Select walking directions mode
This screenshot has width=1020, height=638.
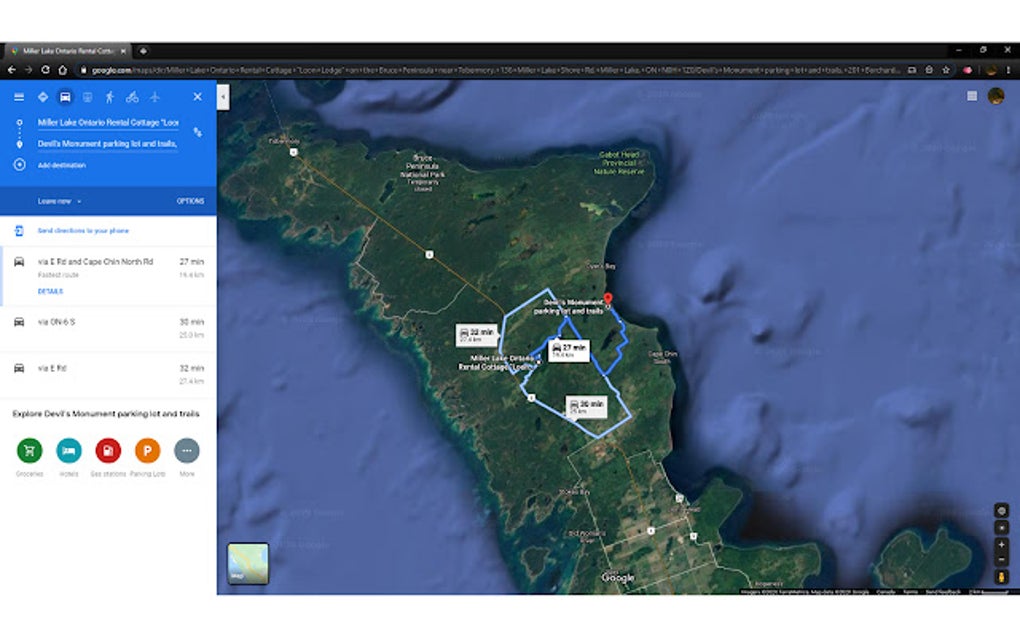(109, 97)
